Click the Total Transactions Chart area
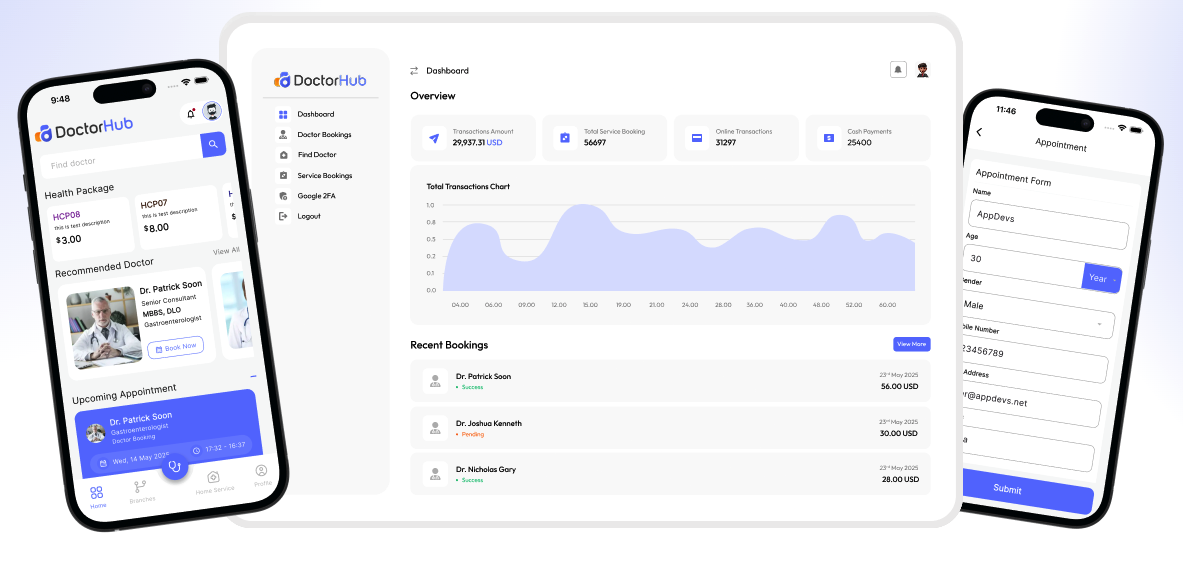This screenshot has width=1183, height=568. [x=670, y=245]
